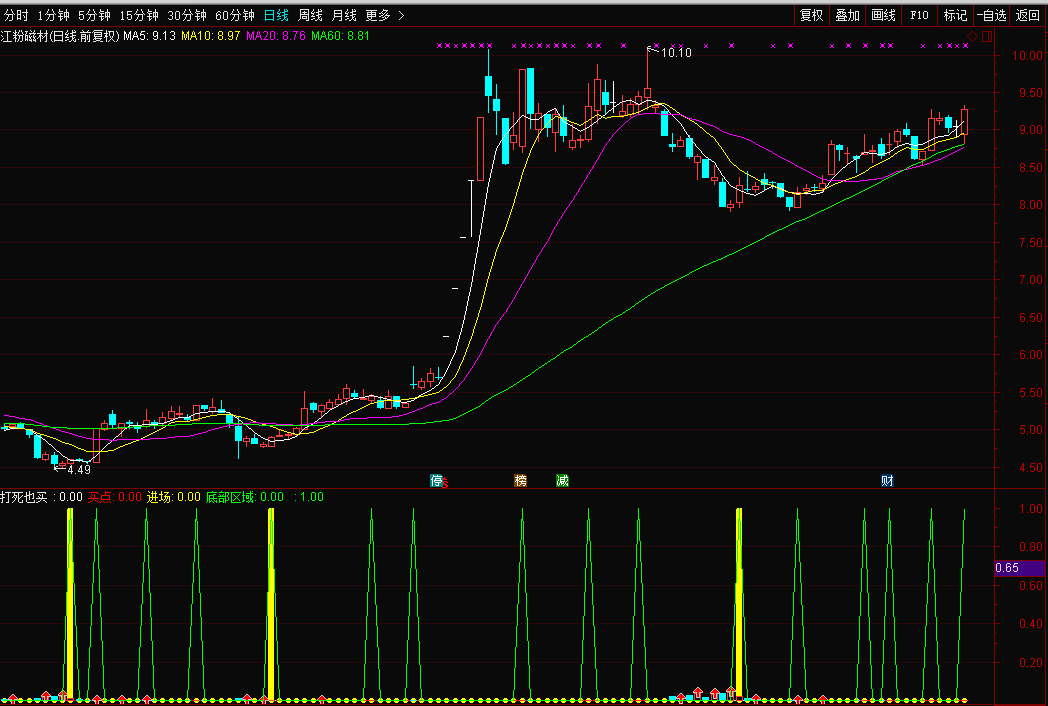The image size is (1048, 706).
Task: Click the 叠加 overlay button
Action: (847, 15)
